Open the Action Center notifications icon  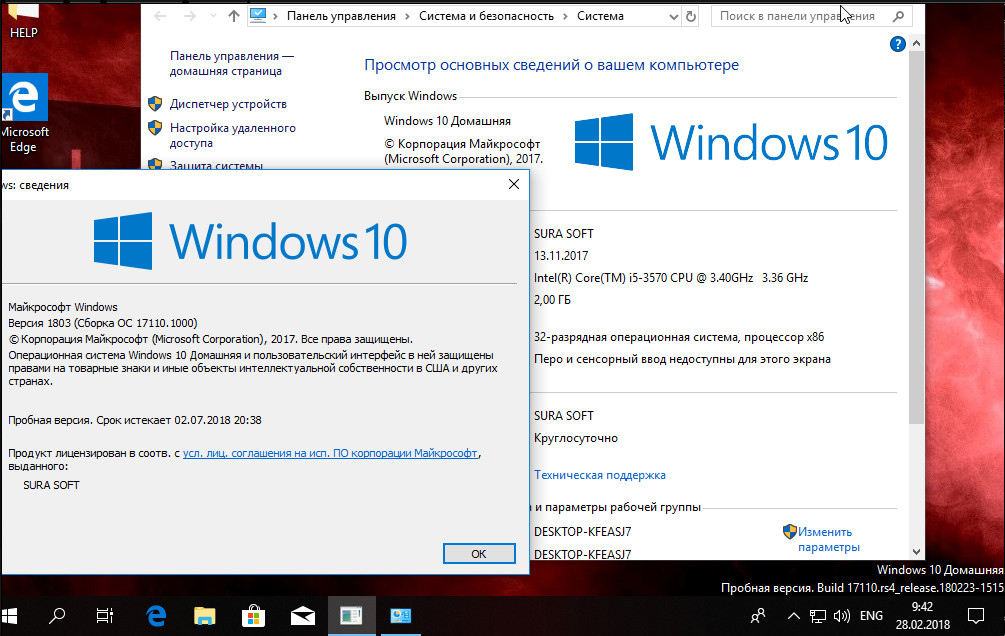click(x=976, y=616)
